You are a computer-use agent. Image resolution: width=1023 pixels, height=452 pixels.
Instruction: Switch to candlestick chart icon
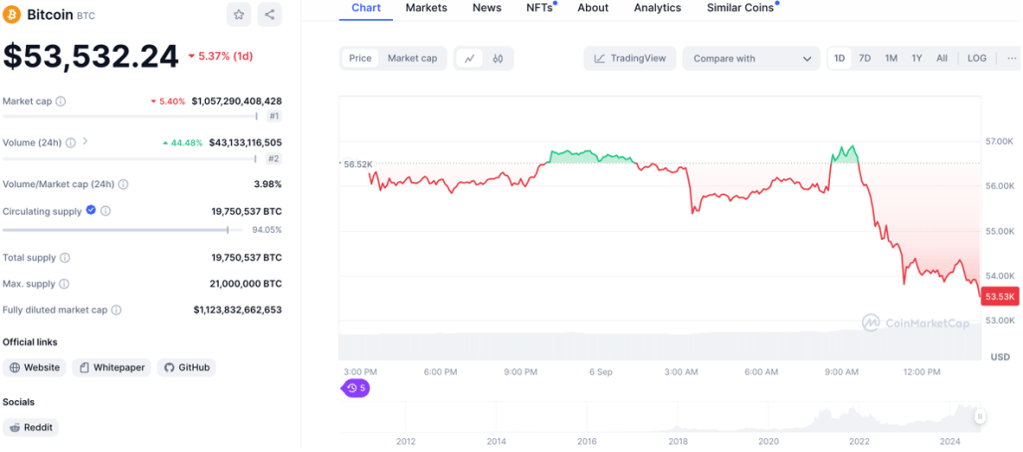(498, 58)
